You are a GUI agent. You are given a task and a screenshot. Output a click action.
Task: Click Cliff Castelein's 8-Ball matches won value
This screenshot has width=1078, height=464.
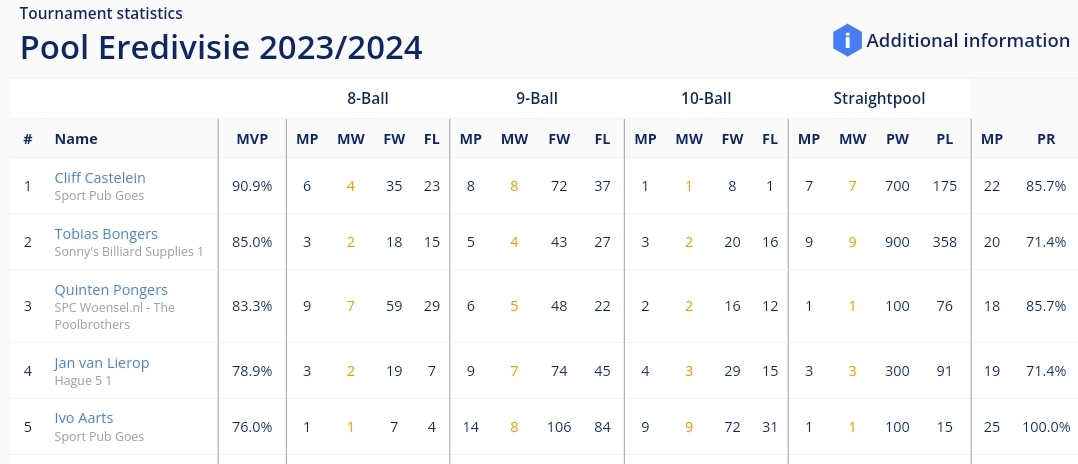[x=351, y=186]
